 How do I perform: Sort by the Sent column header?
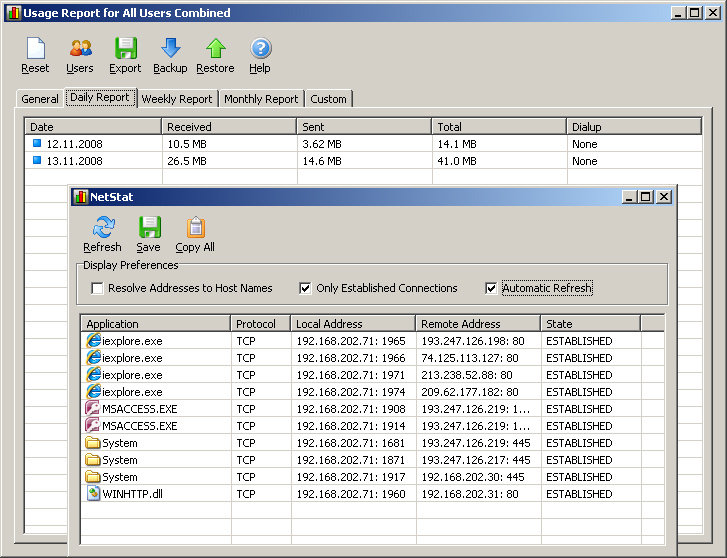364,127
